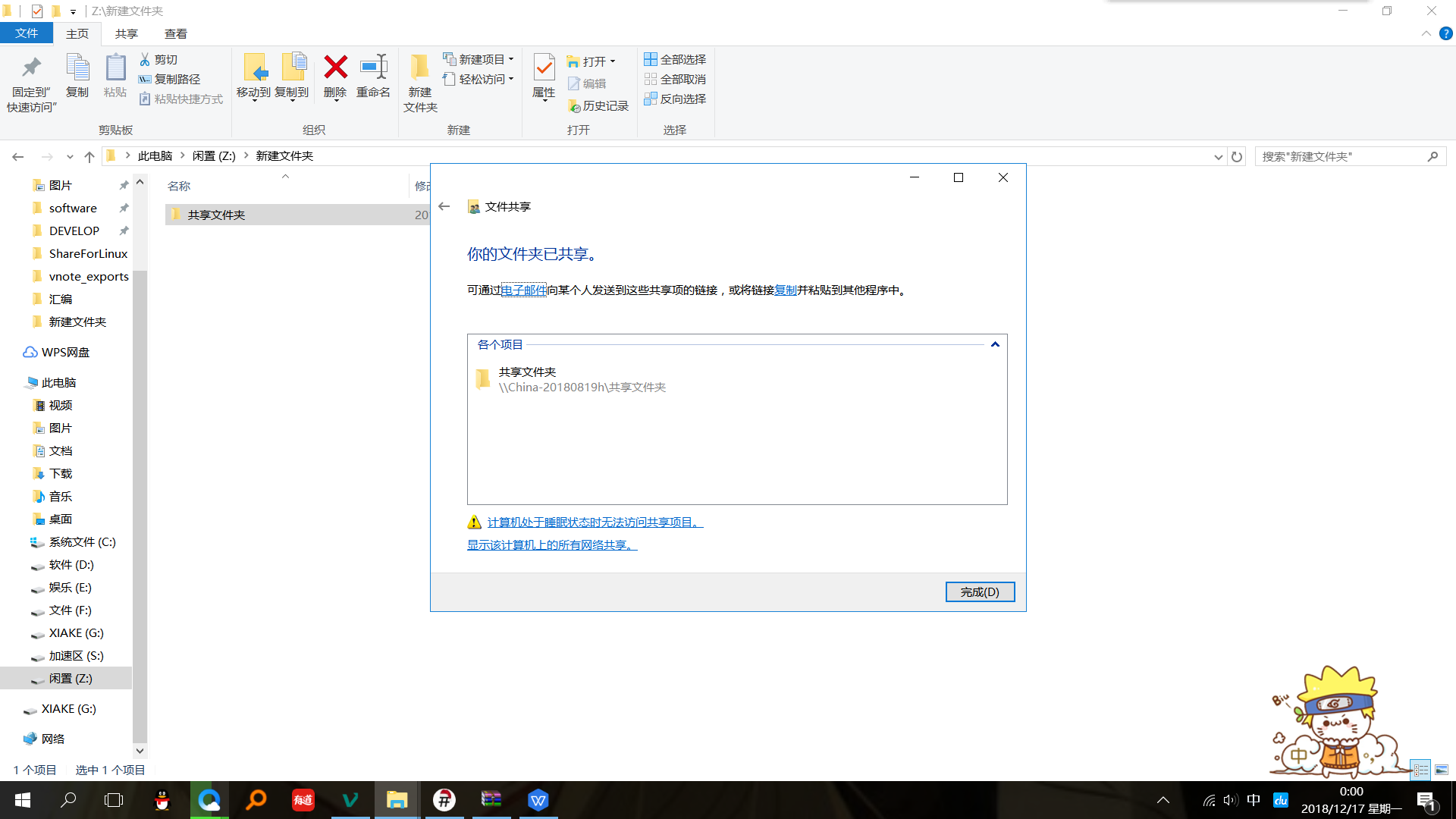The image size is (1456, 819).
Task: Click the Cut scissors icon
Action: tap(145, 59)
